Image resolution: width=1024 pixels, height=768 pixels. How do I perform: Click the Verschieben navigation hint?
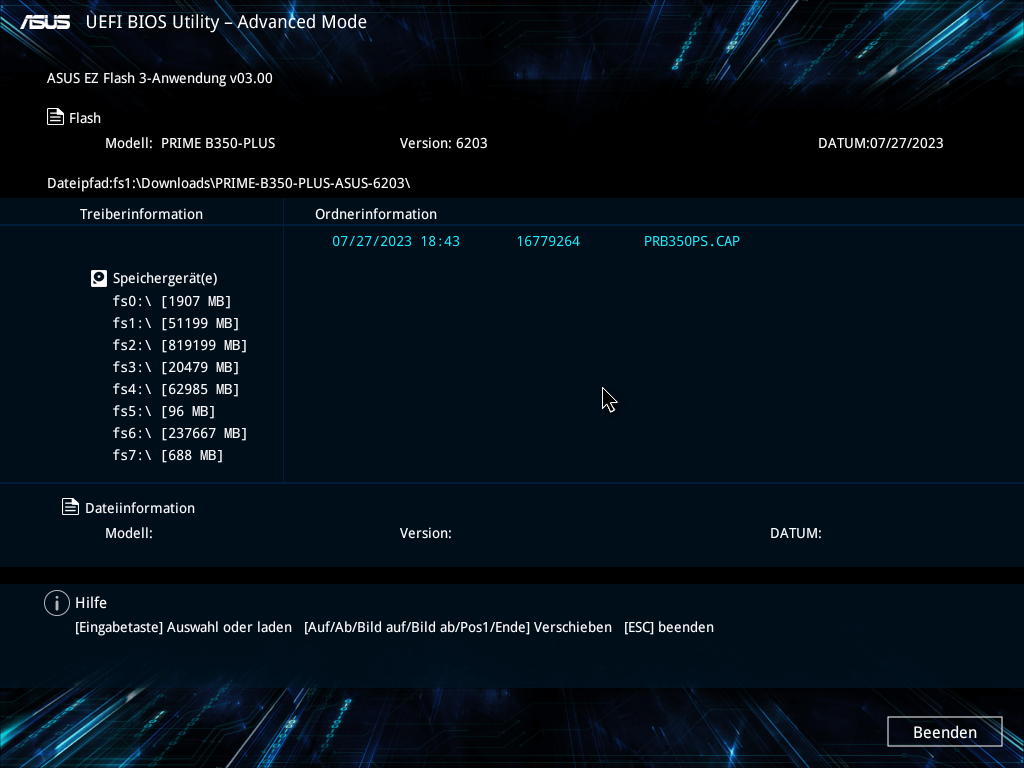pos(458,627)
